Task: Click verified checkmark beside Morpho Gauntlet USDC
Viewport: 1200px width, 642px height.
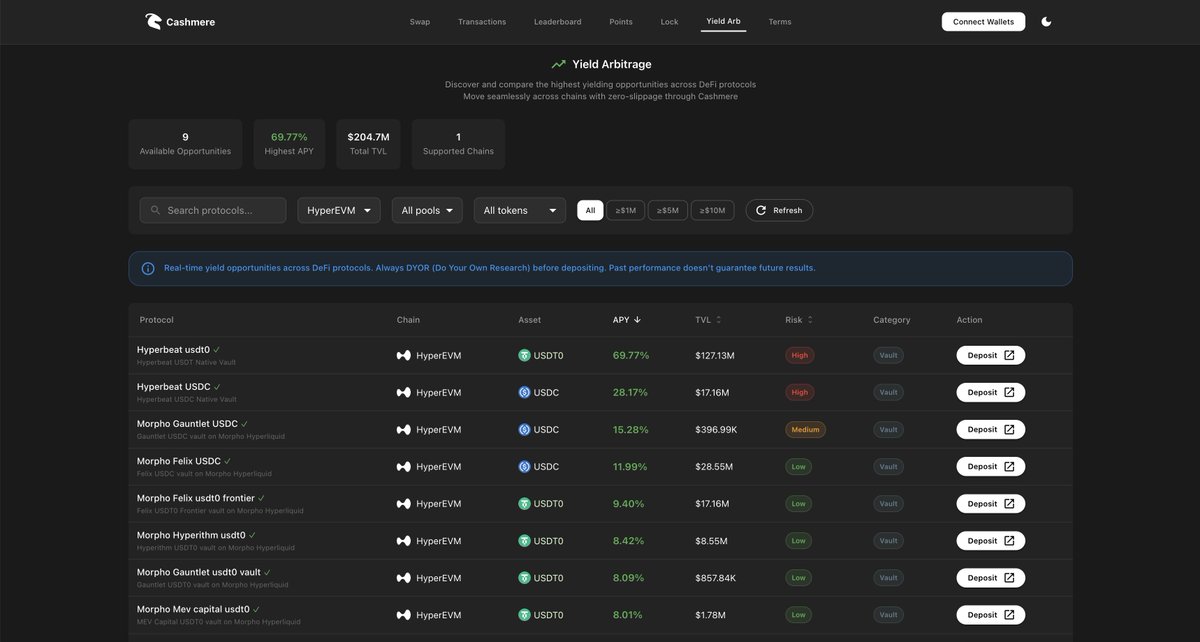Action: tap(244, 424)
